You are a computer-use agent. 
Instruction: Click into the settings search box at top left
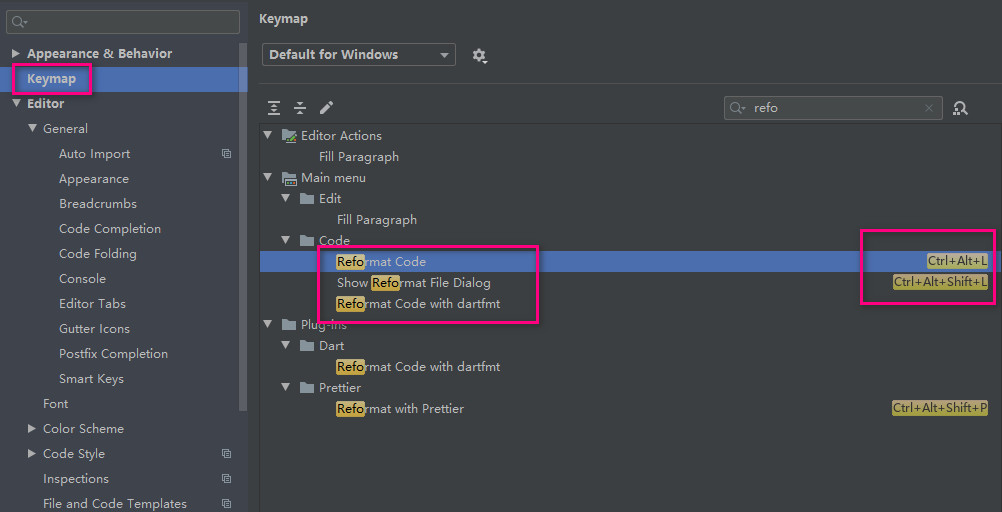pyautogui.click(x=123, y=22)
